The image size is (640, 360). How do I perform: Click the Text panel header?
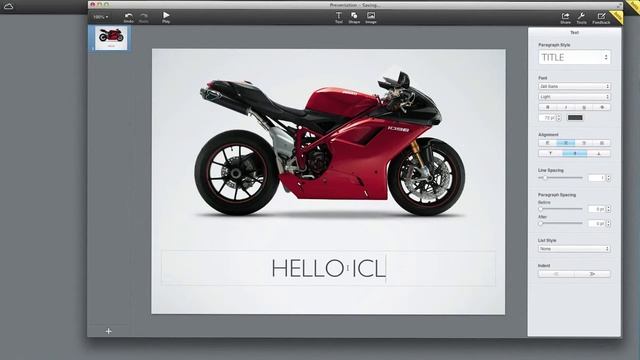574,32
